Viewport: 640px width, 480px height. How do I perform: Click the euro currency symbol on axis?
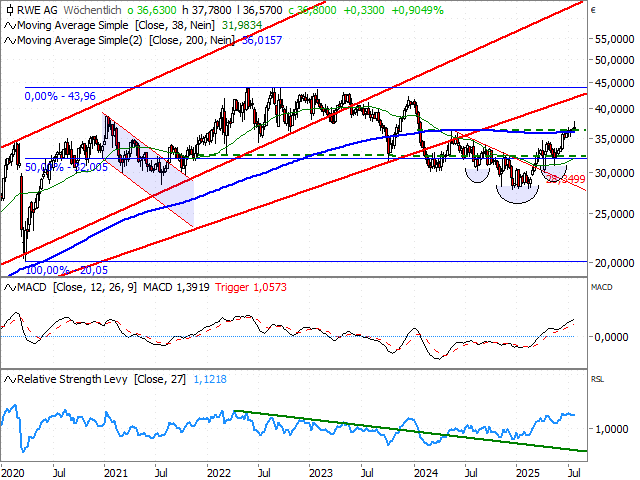pyautogui.click(x=593, y=10)
